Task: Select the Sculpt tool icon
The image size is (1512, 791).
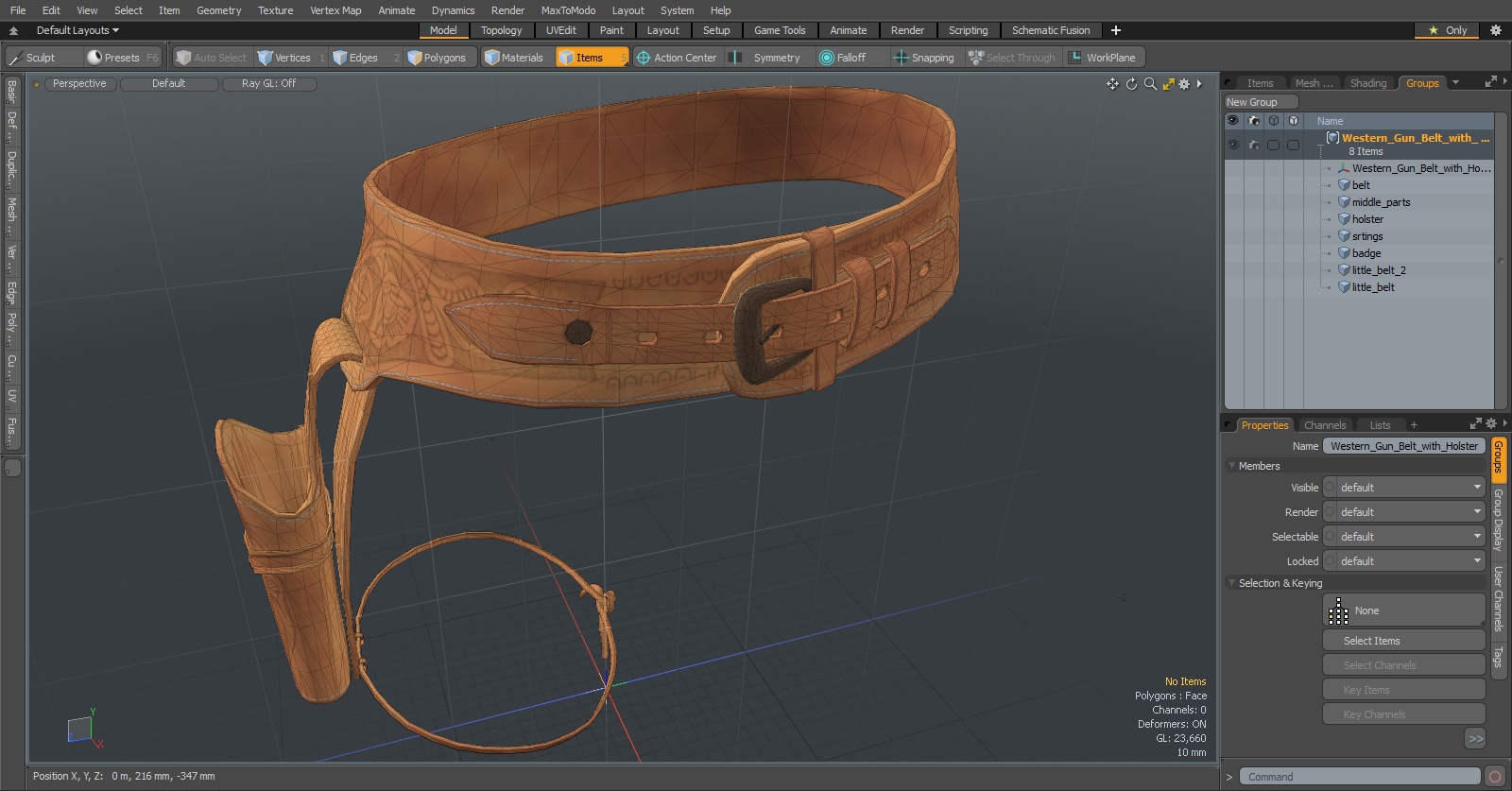Action: (x=16, y=58)
